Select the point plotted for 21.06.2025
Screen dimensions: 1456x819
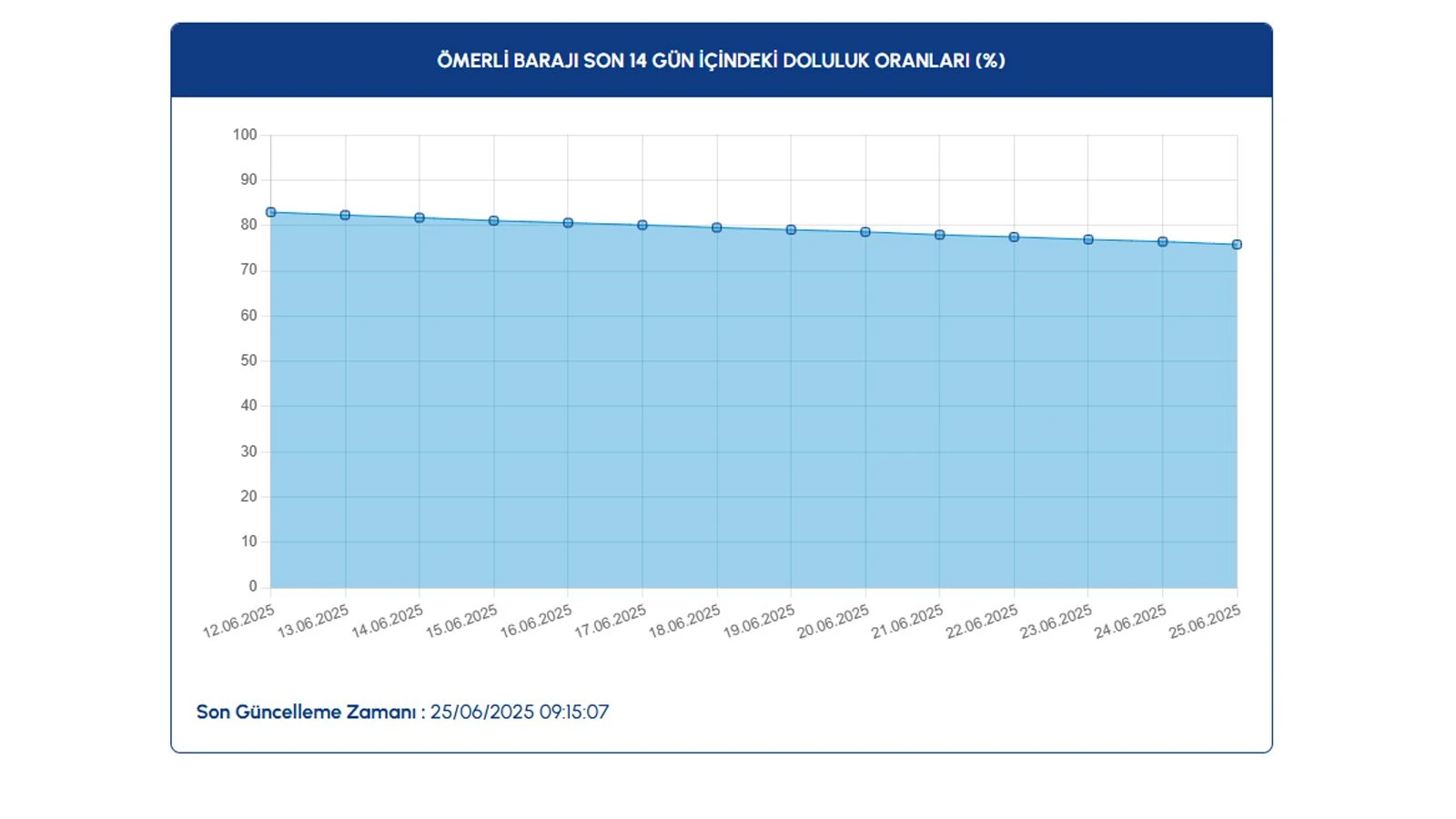coord(940,235)
